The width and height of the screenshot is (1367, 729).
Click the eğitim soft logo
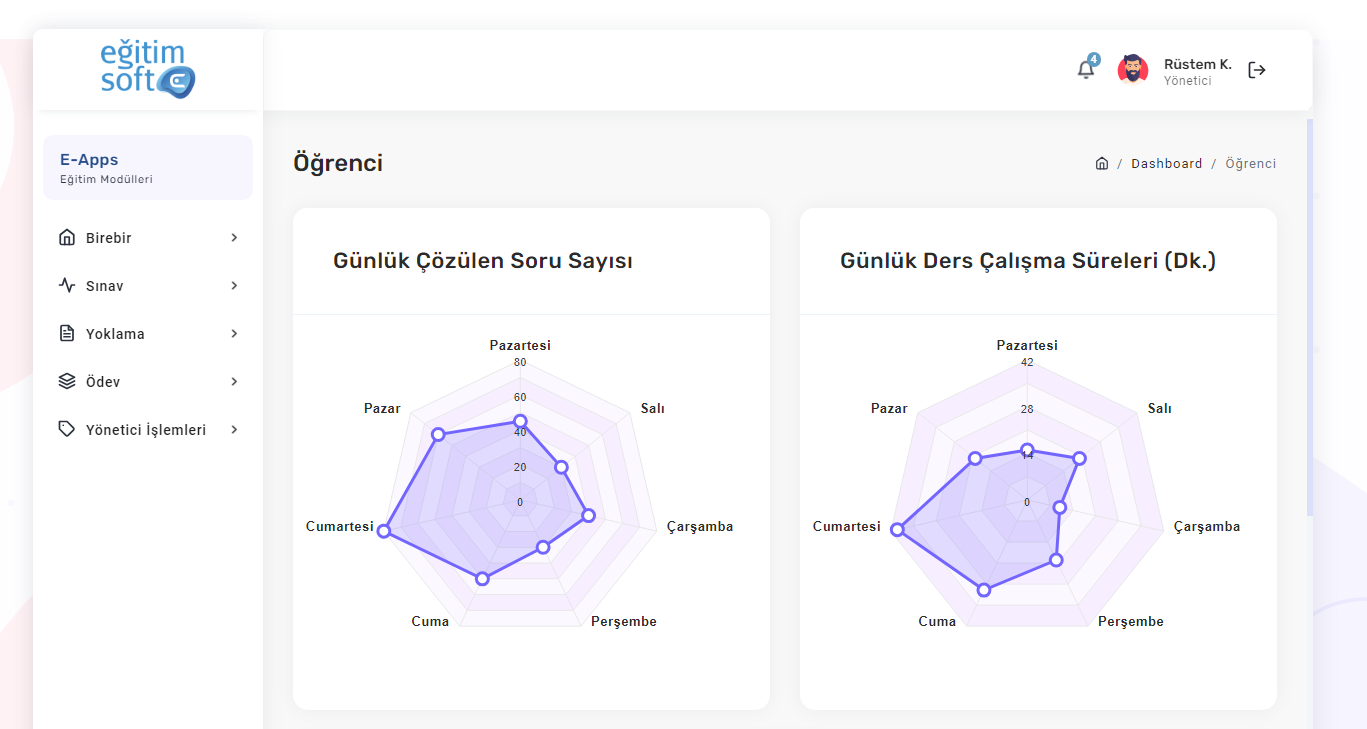click(x=148, y=69)
